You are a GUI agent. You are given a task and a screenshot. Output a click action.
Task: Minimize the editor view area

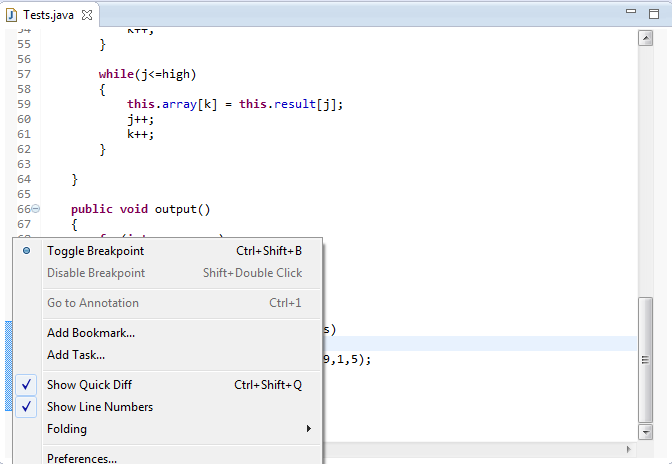[631, 12]
